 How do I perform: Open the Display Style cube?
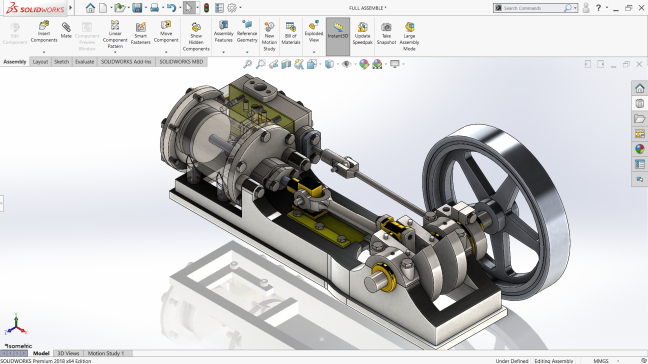tap(329, 64)
